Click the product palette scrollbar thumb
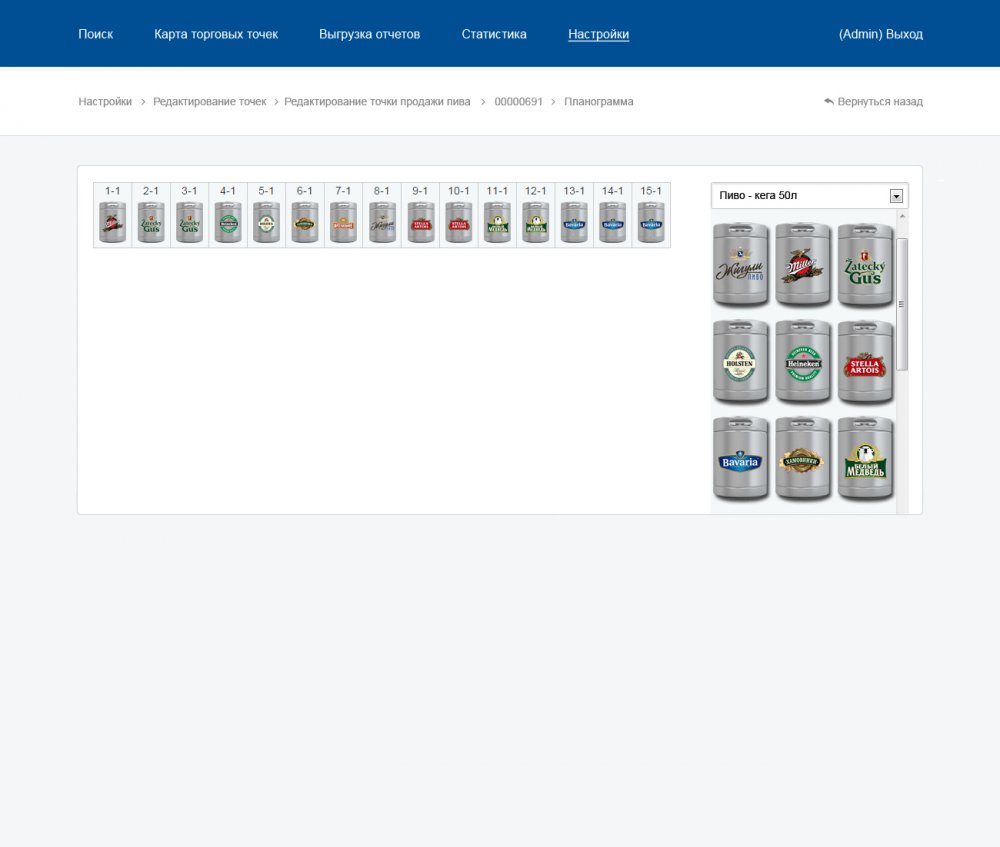 (901, 304)
